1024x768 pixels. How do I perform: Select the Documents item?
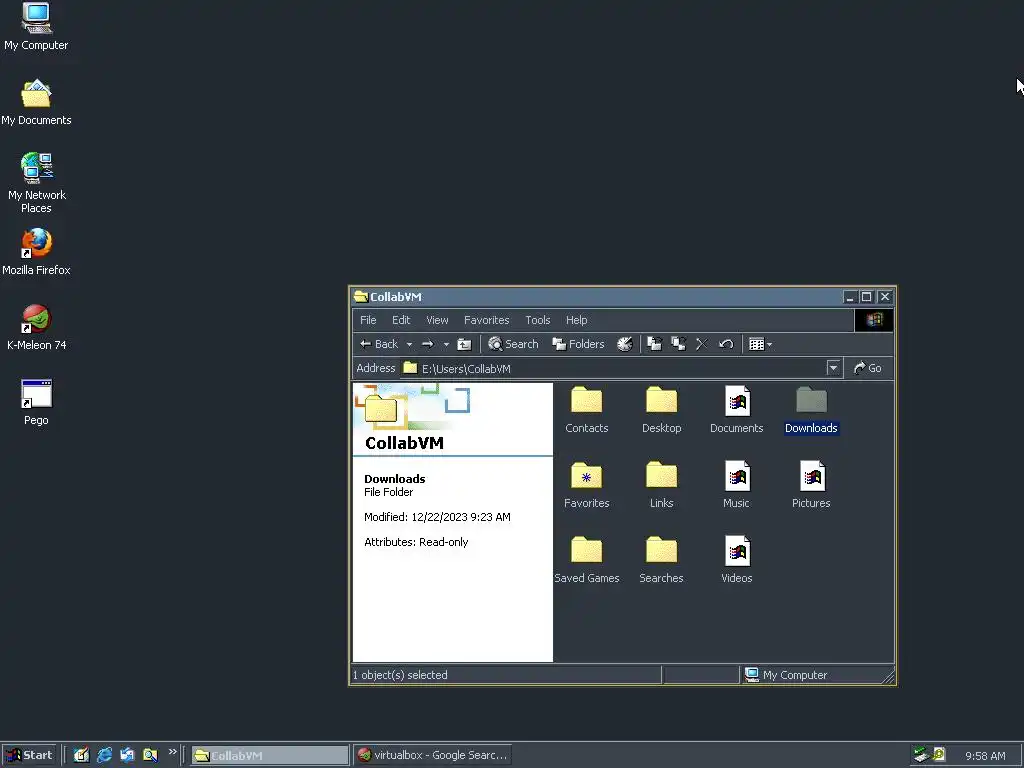737,409
